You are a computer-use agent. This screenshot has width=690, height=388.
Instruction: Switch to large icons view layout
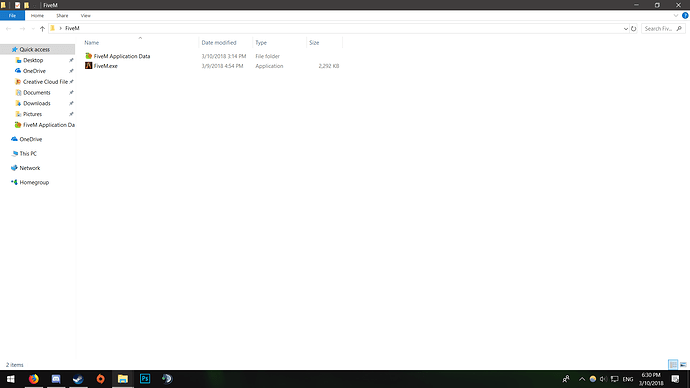(x=683, y=364)
